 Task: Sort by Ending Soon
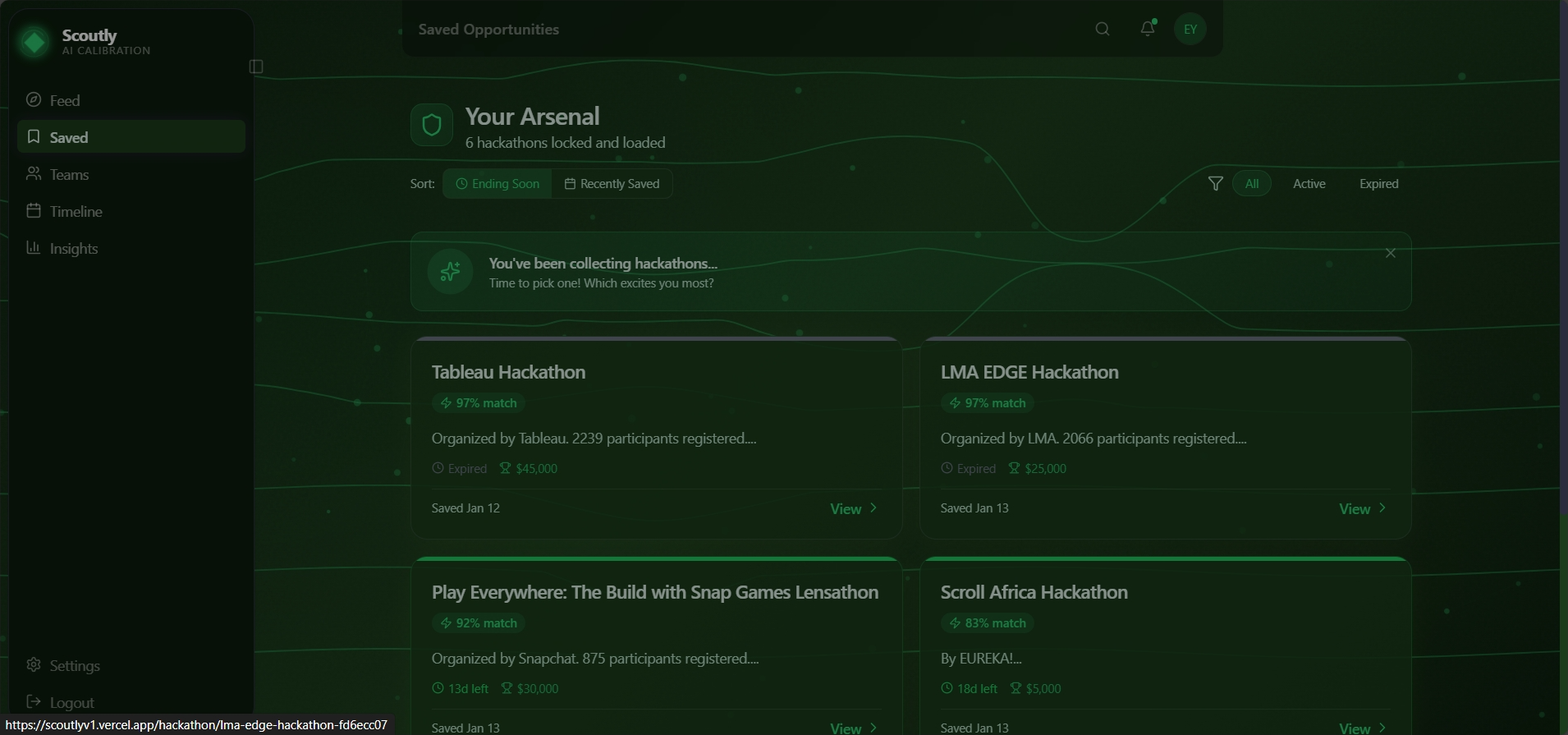[x=497, y=184]
